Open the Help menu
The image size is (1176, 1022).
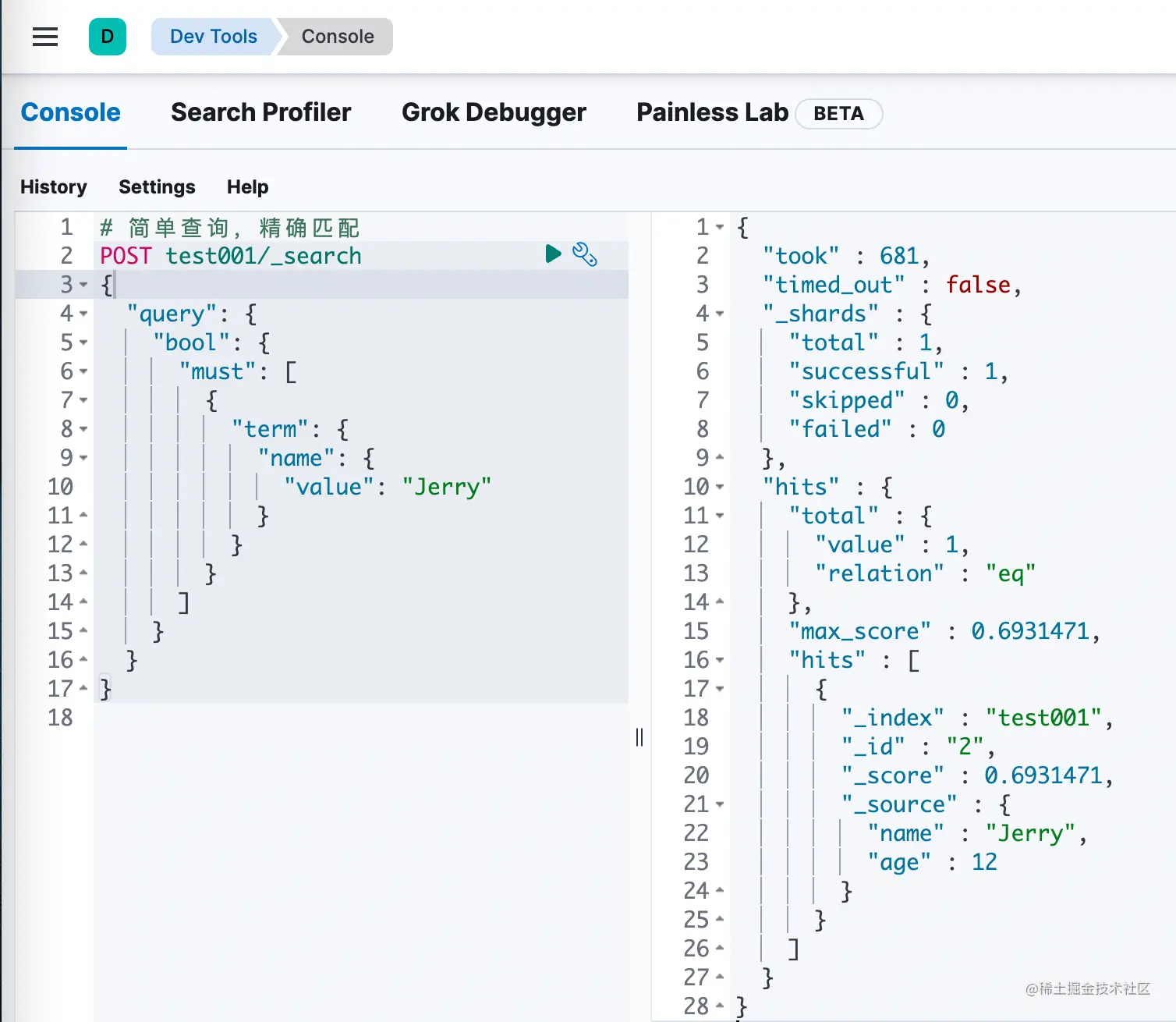(x=247, y=186)
